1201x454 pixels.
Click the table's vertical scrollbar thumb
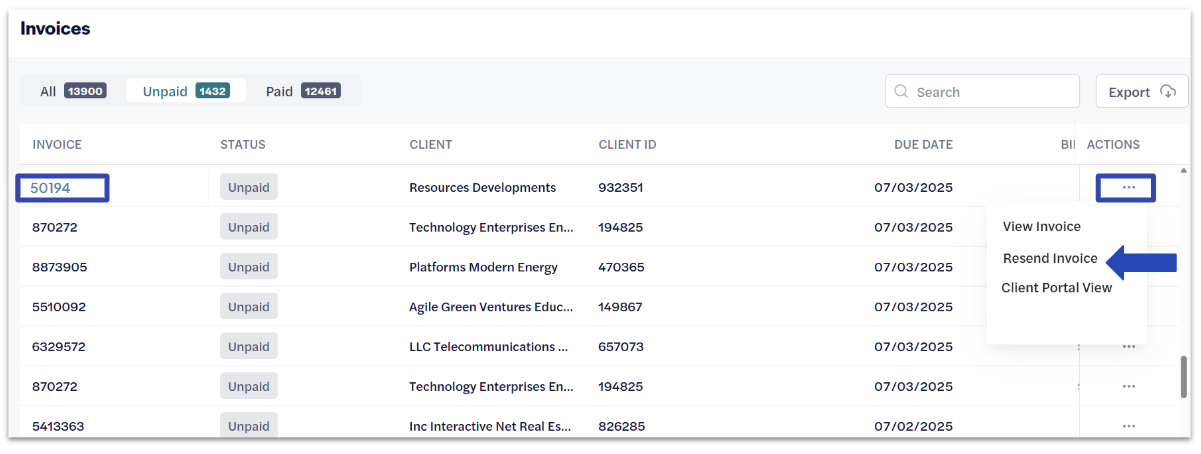(x=1185, y=376)
